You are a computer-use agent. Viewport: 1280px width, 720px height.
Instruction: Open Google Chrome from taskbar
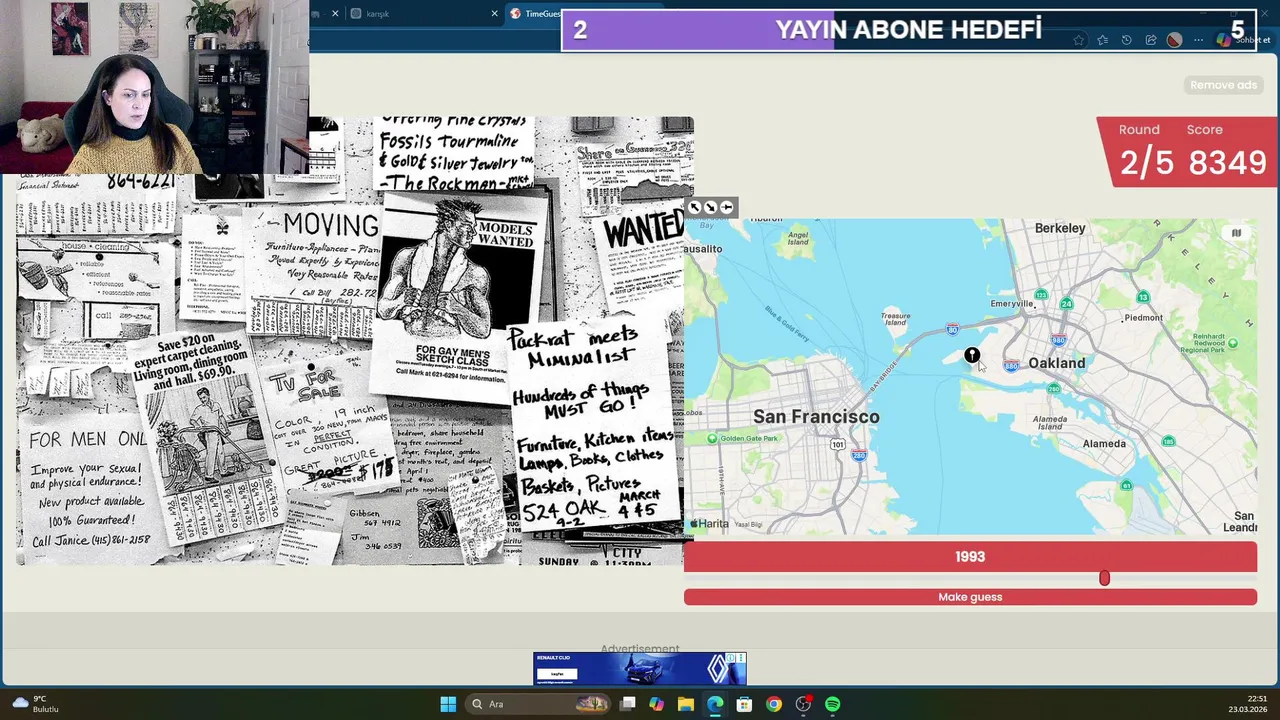(773, 704)
